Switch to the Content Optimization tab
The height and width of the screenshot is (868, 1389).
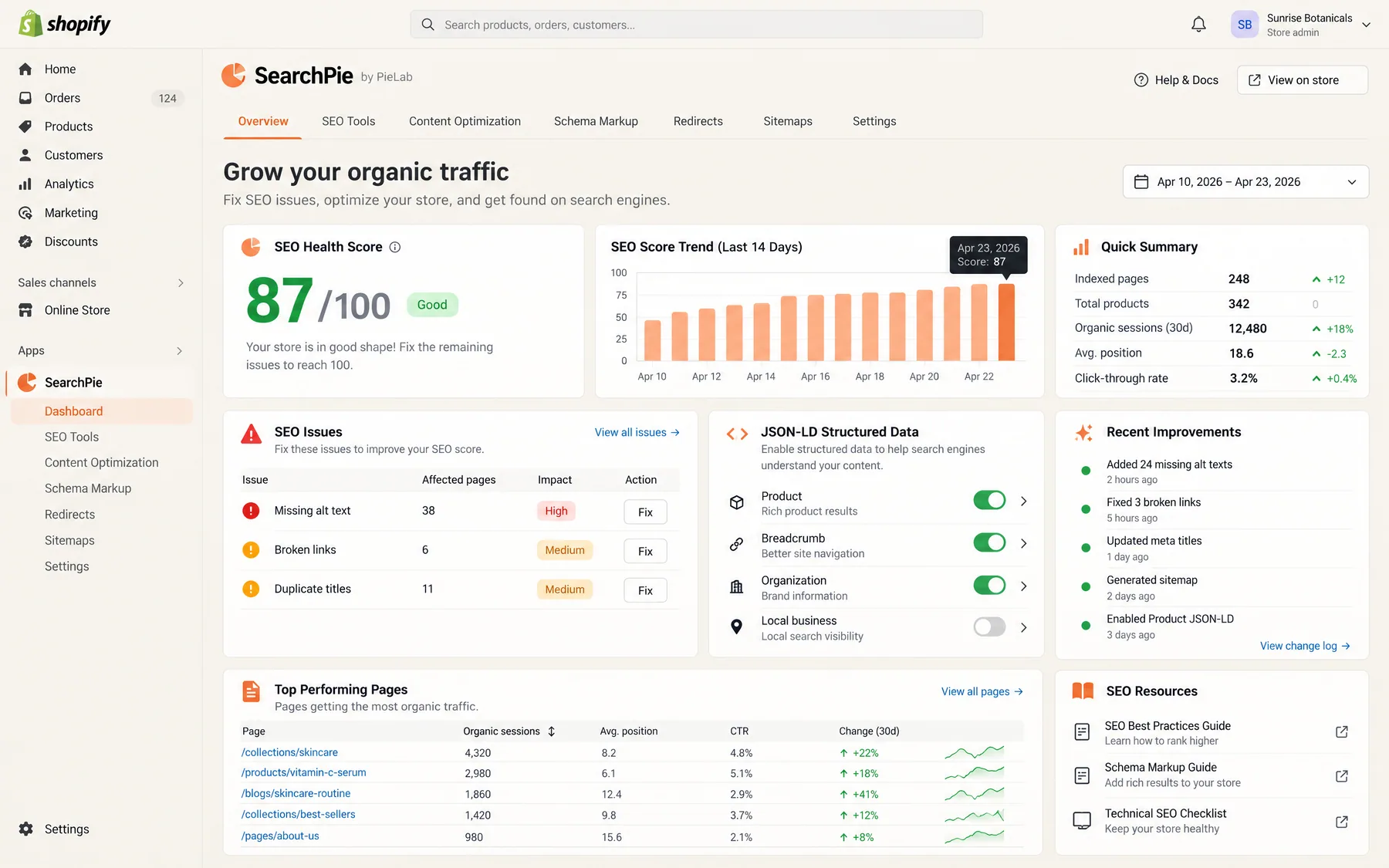tap(465, 121)
